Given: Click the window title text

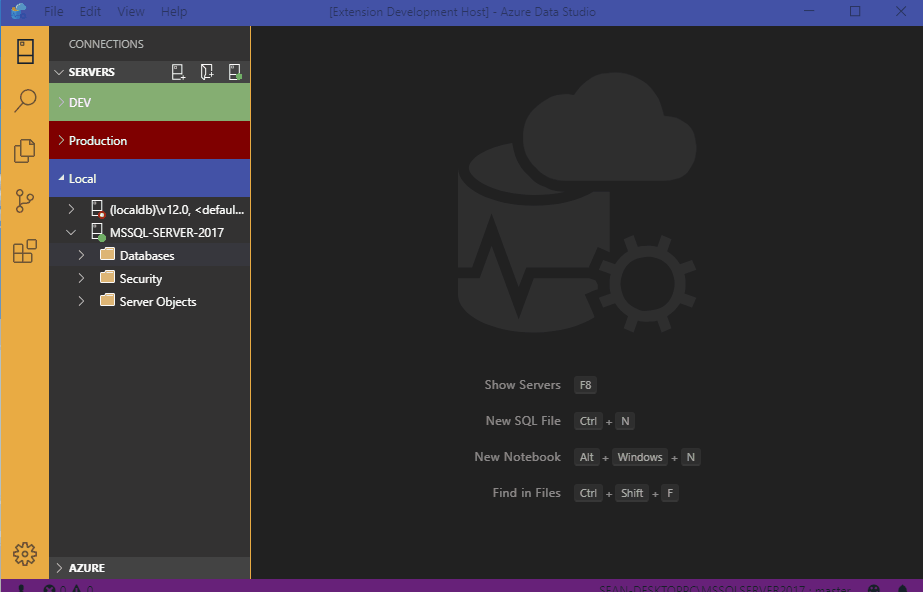Looking at the screenshot, I should coord(462,12).
